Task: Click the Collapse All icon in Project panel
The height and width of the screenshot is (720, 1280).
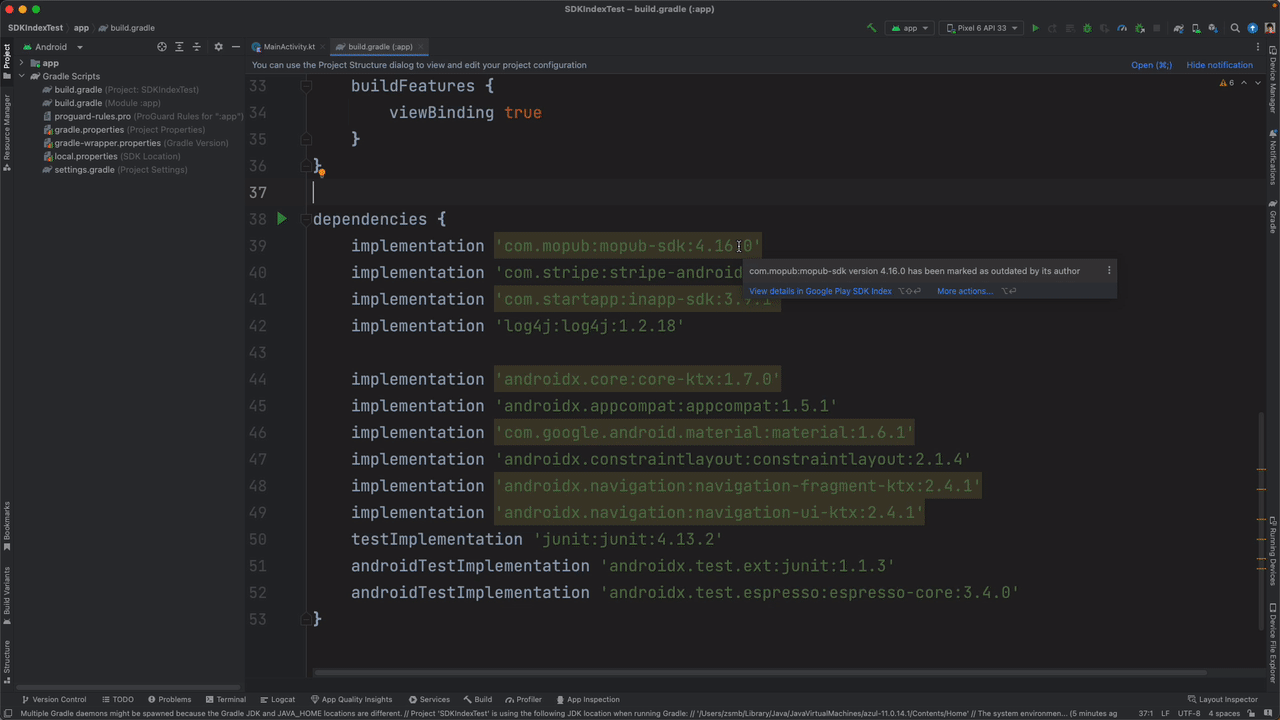Action: pos(196,47)
